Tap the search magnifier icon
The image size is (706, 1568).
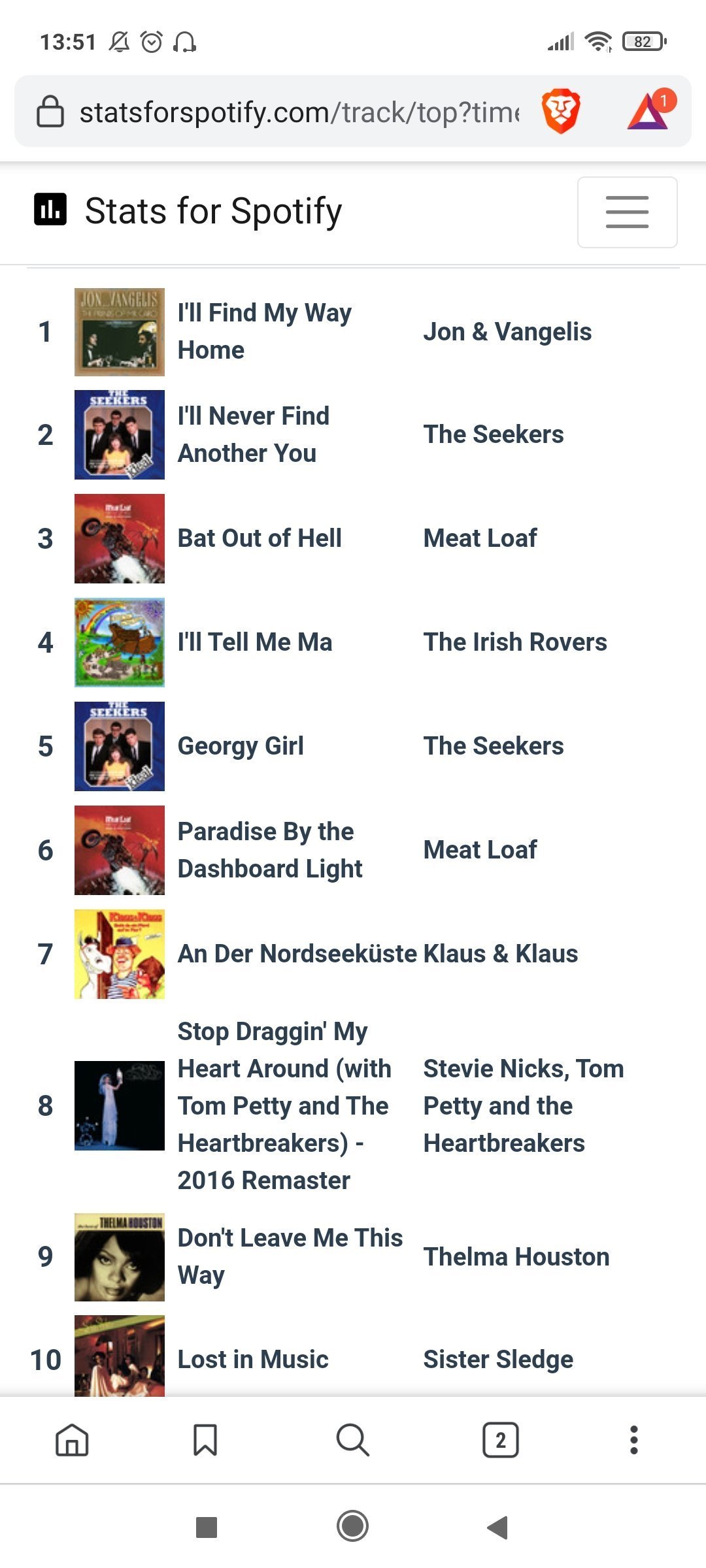(353, 1440)
